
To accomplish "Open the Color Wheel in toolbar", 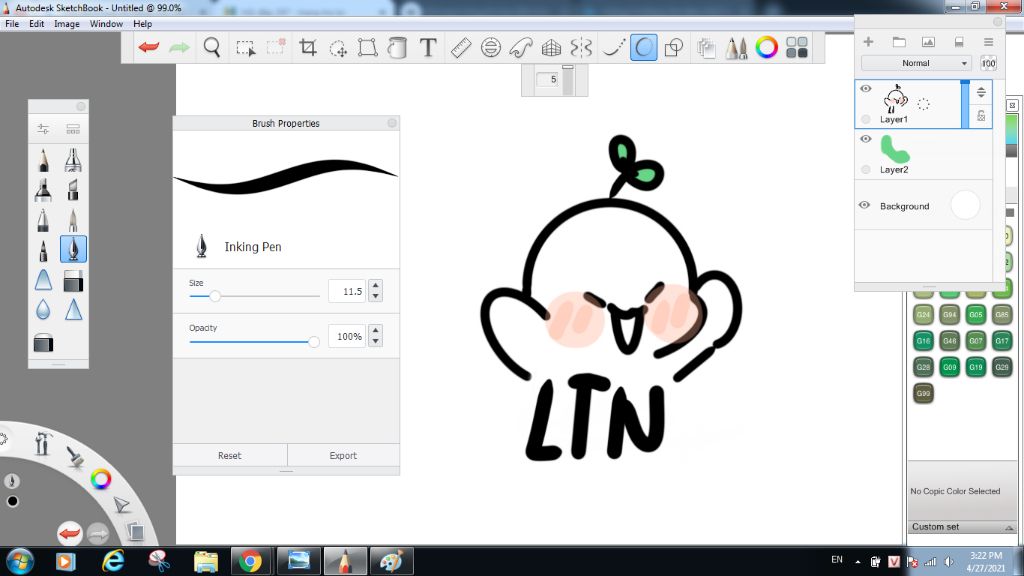I will tap(767, 48).
